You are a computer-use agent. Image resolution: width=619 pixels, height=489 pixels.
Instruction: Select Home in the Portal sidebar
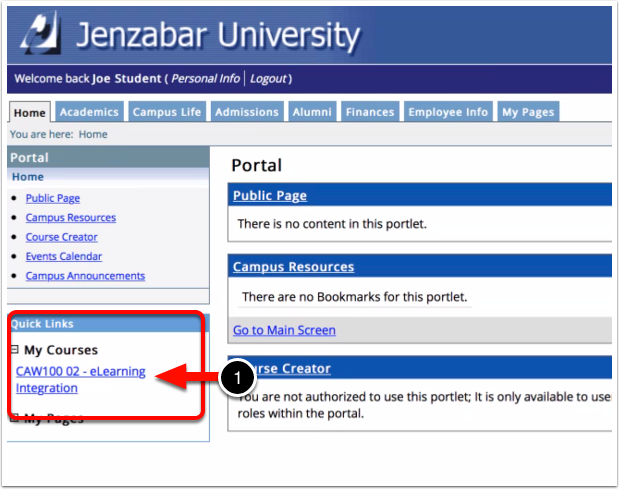tap(28, 177)
